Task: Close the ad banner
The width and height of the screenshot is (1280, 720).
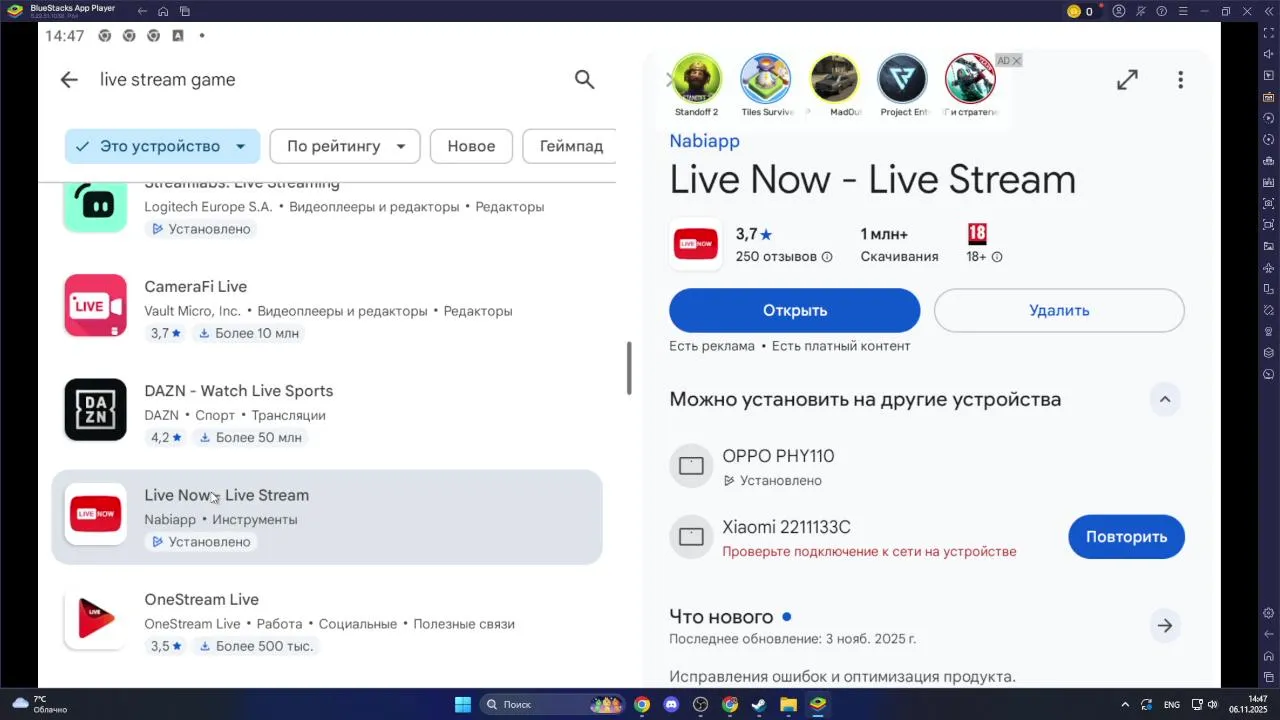Action: pos(1017,61)
